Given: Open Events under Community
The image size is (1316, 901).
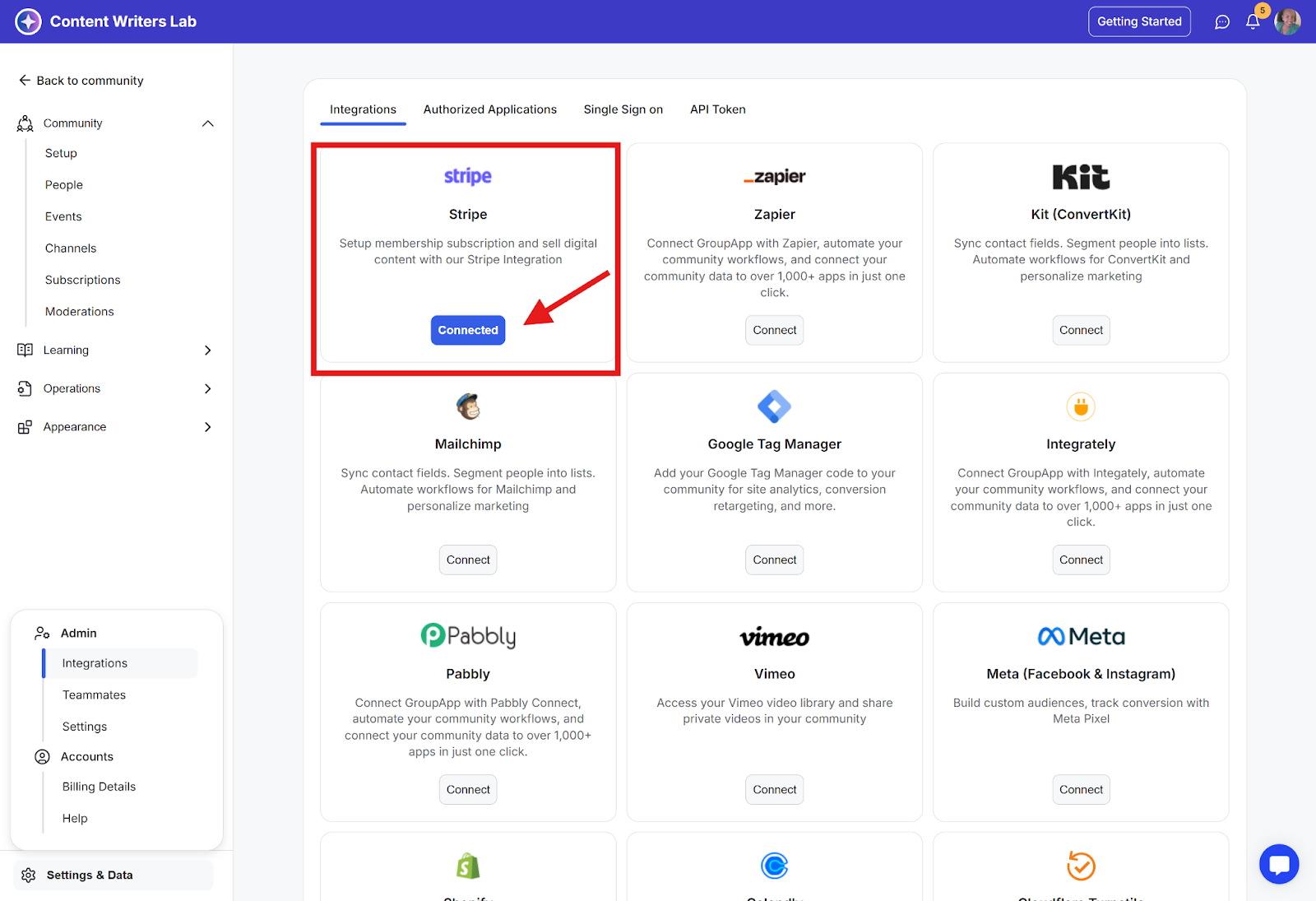Looking at the screenshot, I should click(x=63, y=216).
